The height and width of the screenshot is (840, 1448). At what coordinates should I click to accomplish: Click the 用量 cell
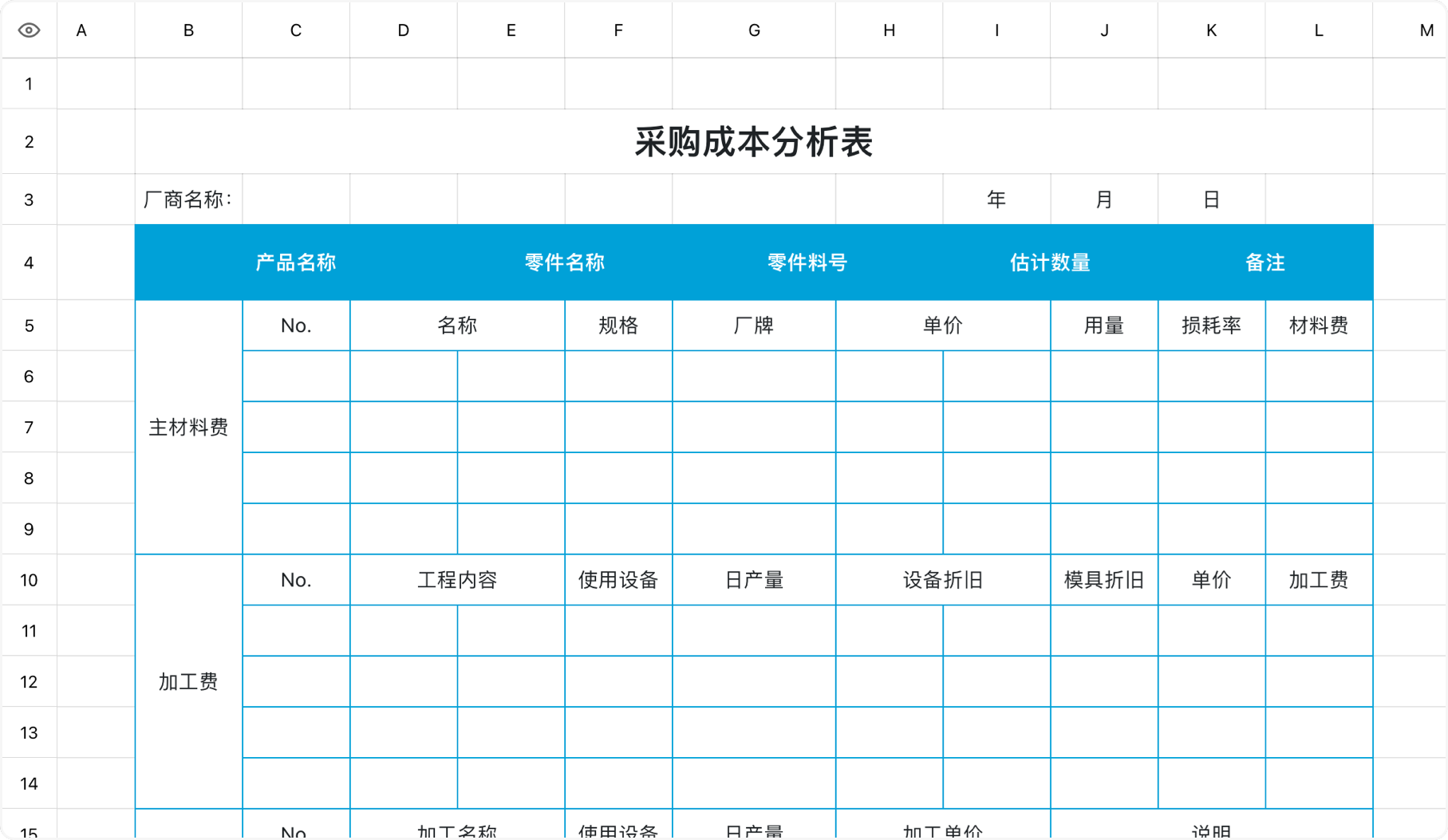[1104, 325]
